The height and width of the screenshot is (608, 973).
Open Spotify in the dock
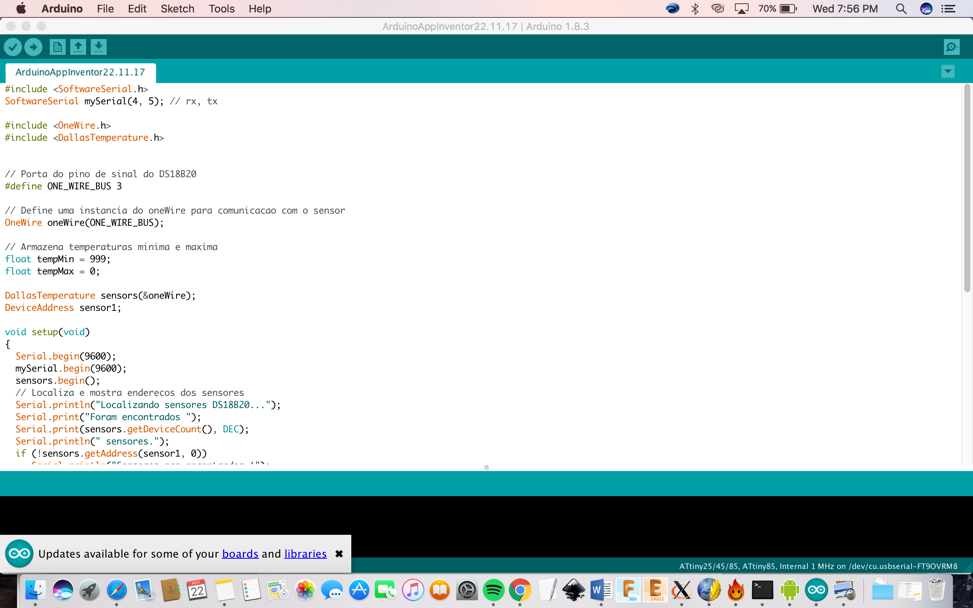click(493, 589)
